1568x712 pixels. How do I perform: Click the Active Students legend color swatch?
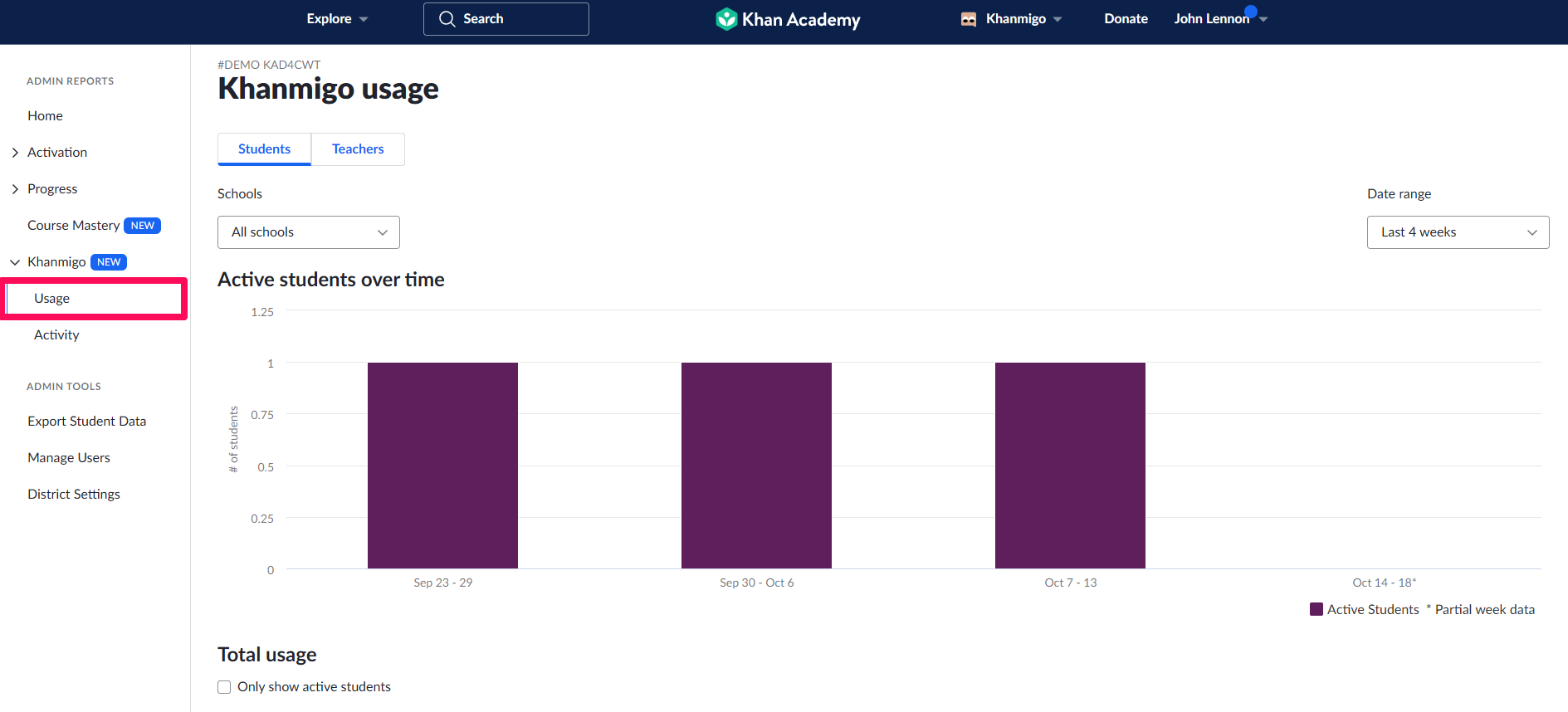tap(1316, 609)
